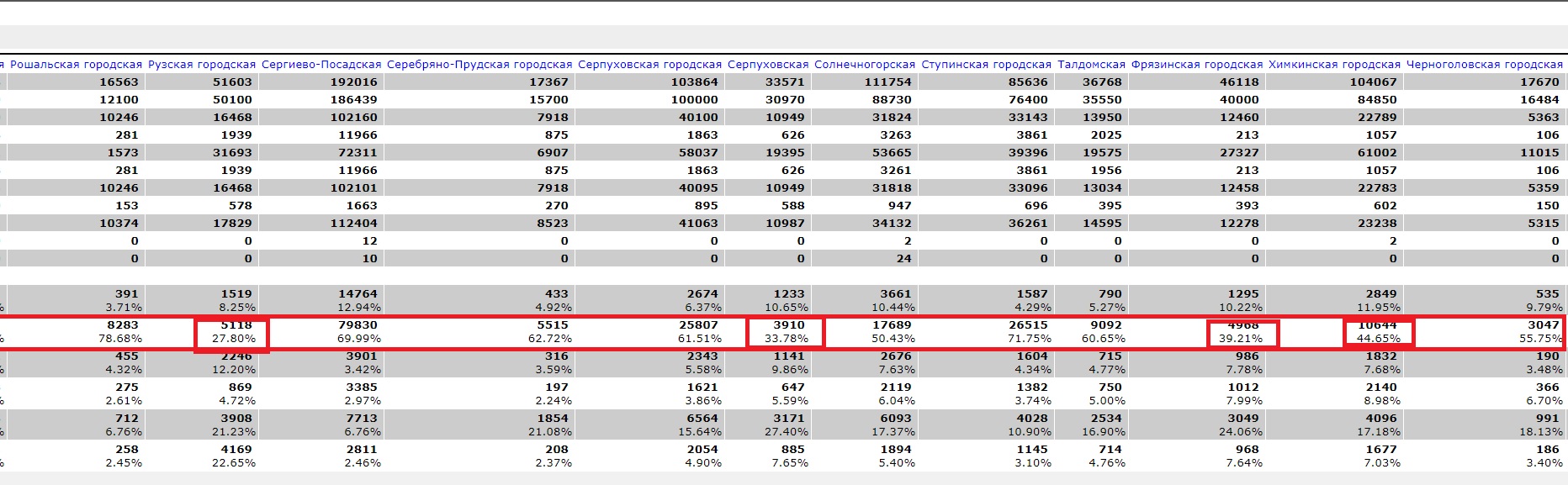Screen dimensions: 1568x485
Task: Click the cell showing 100000
Action: [649, 99]
